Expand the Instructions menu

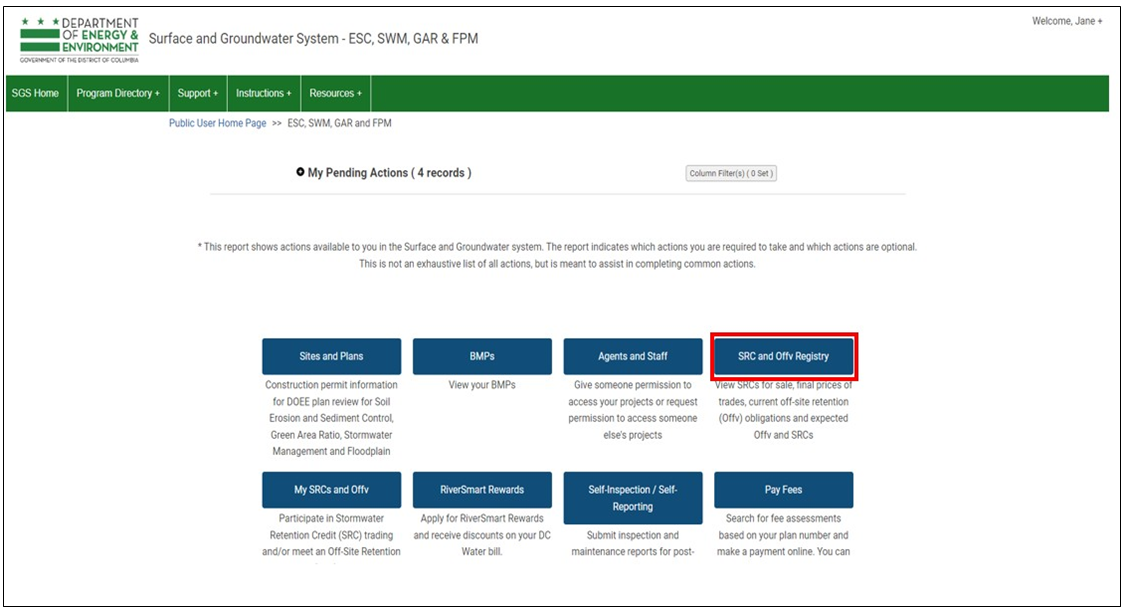[264, 93]
